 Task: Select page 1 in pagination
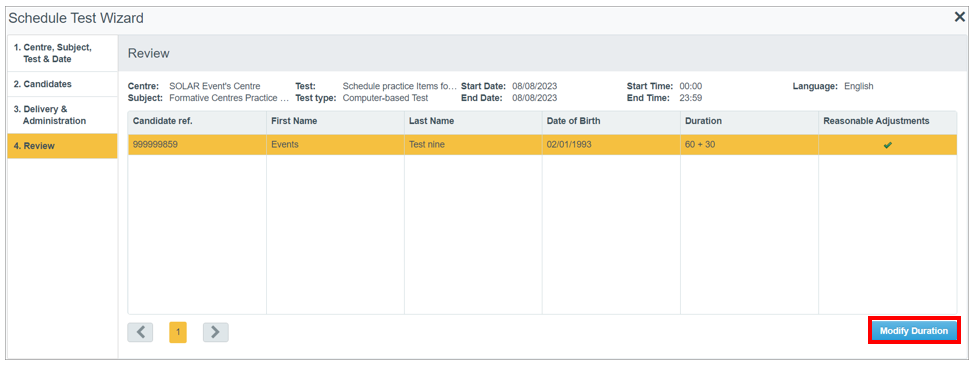tap(178, 332)
